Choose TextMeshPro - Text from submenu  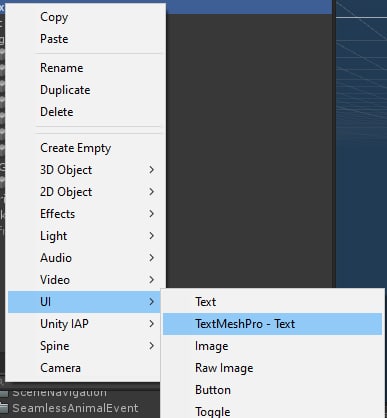click(272, 324)
